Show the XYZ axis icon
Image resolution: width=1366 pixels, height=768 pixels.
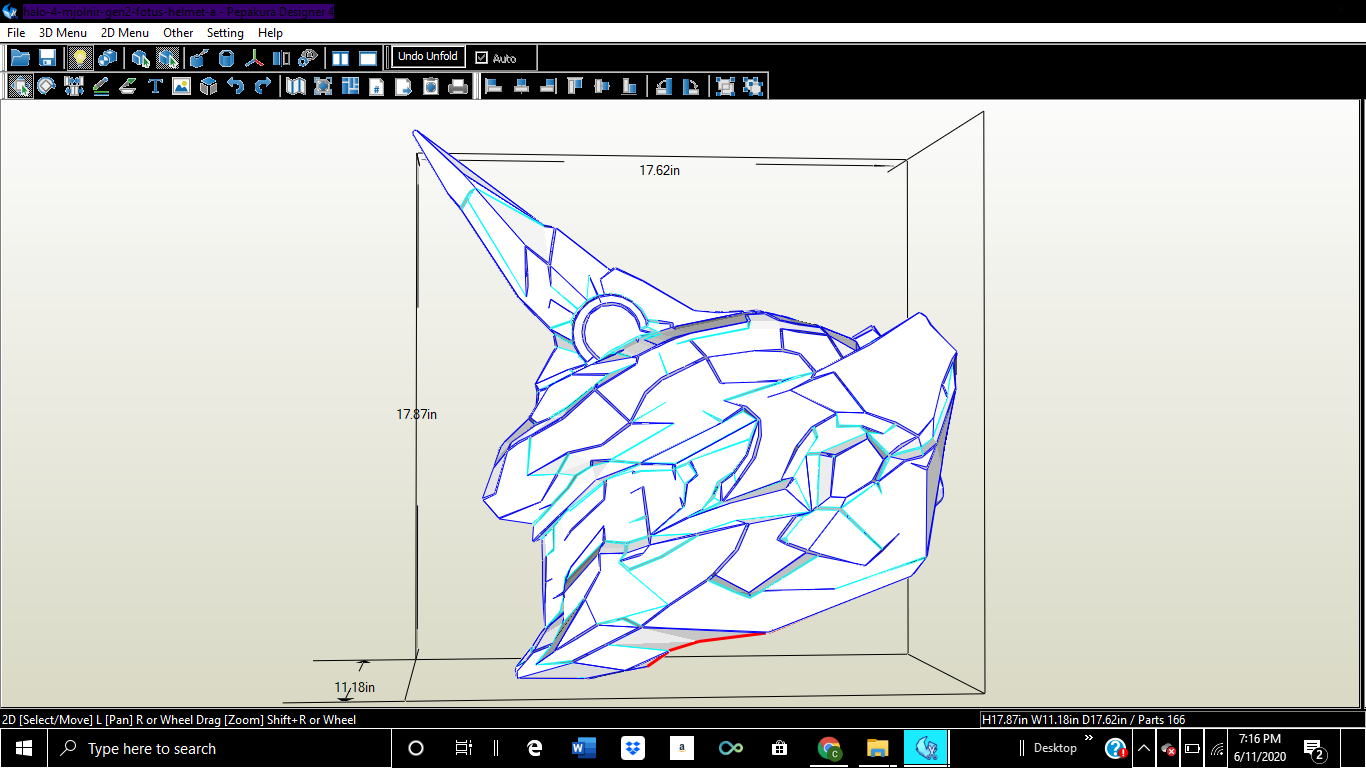coord(254,58)
